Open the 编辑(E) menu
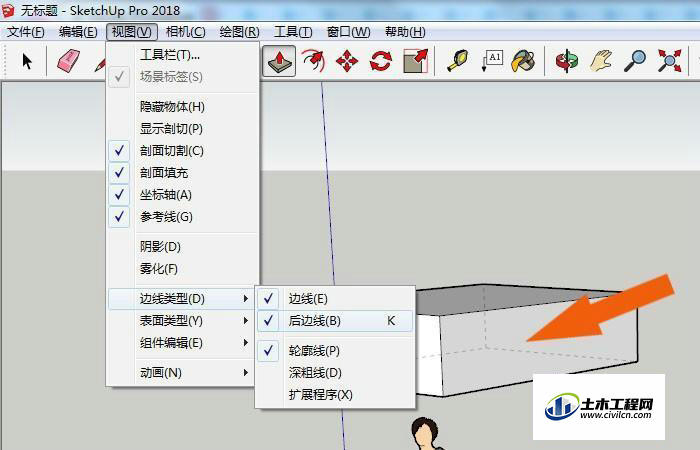700x450 pixels. (78, 32)
